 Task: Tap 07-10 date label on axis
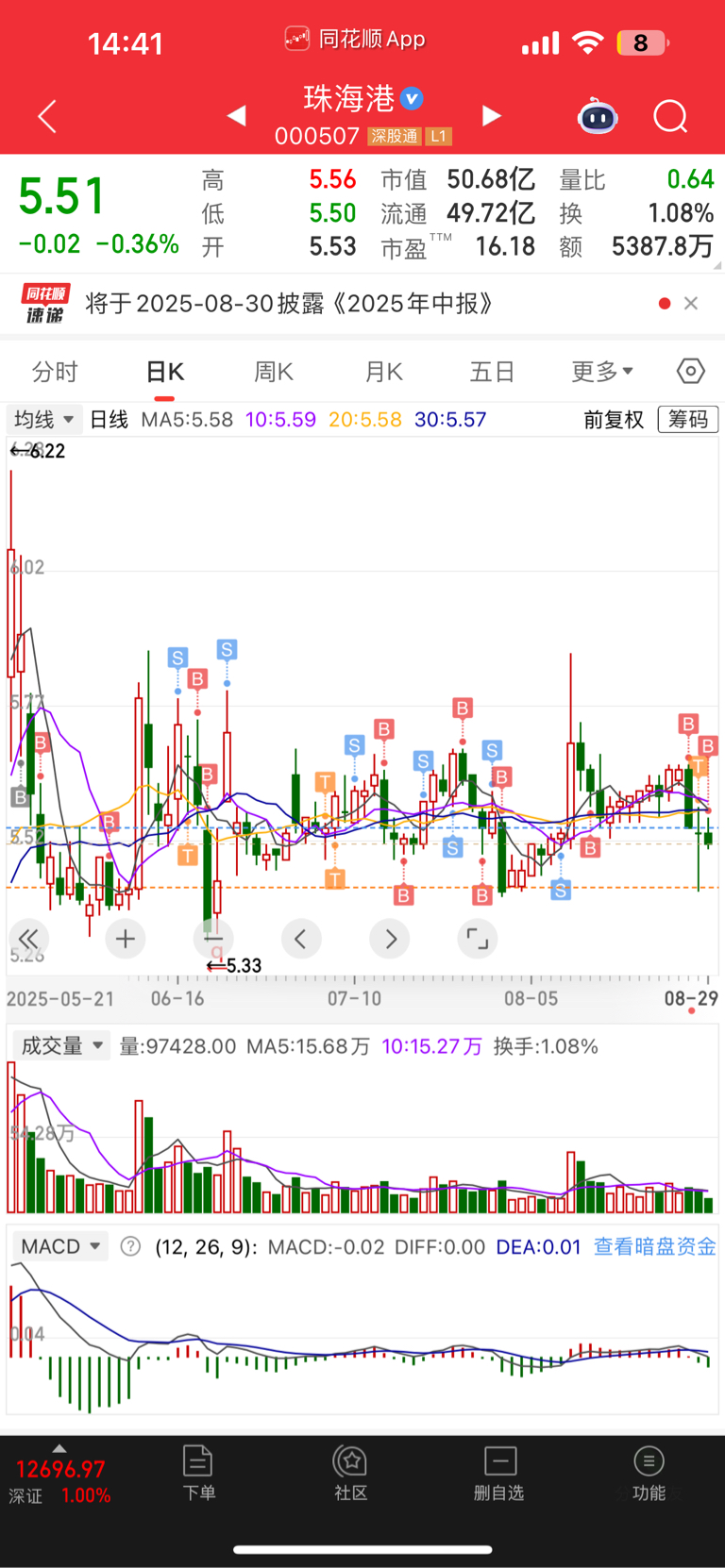click(x=354, y=998)
